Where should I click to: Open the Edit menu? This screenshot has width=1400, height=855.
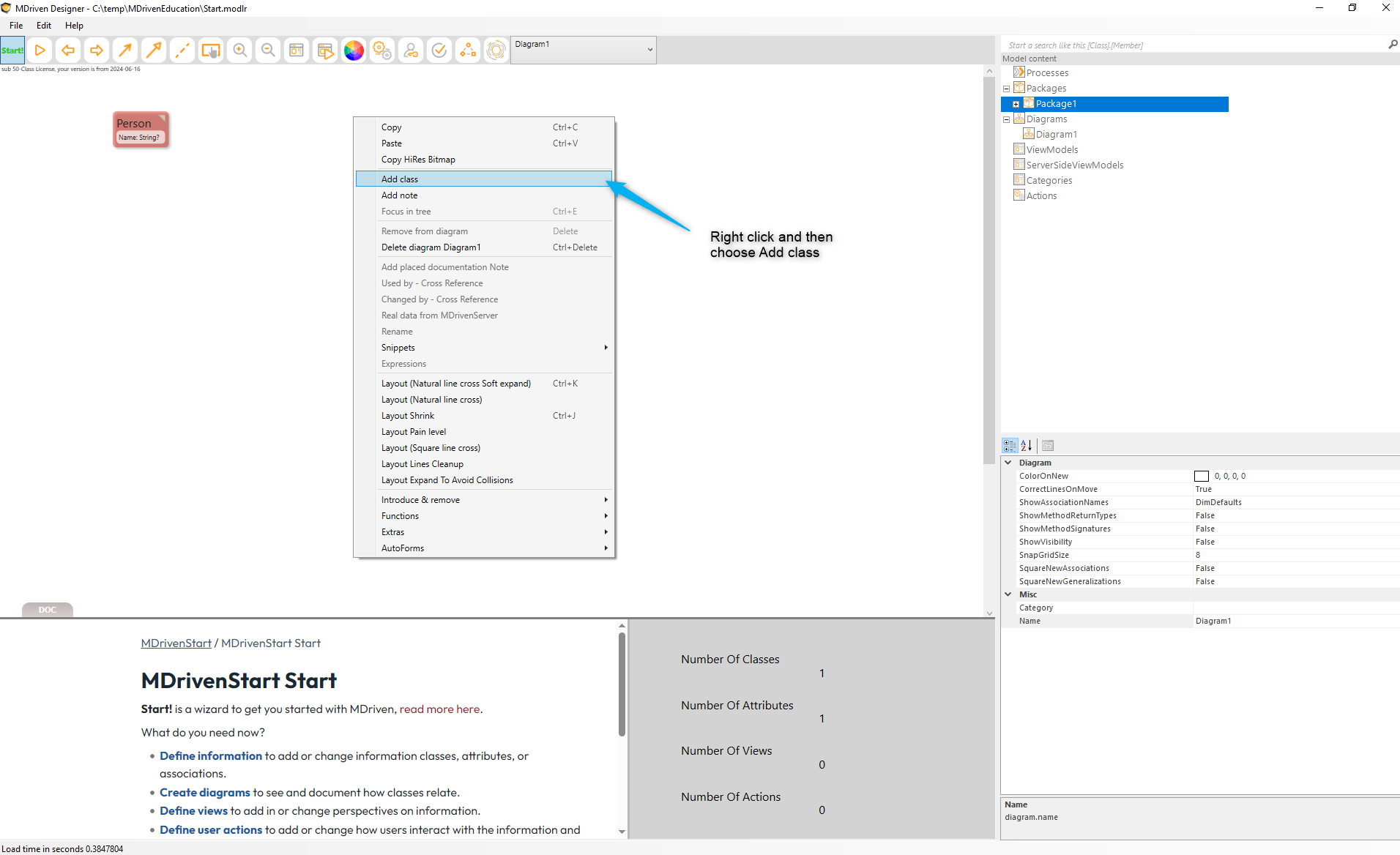click(44, 26)
